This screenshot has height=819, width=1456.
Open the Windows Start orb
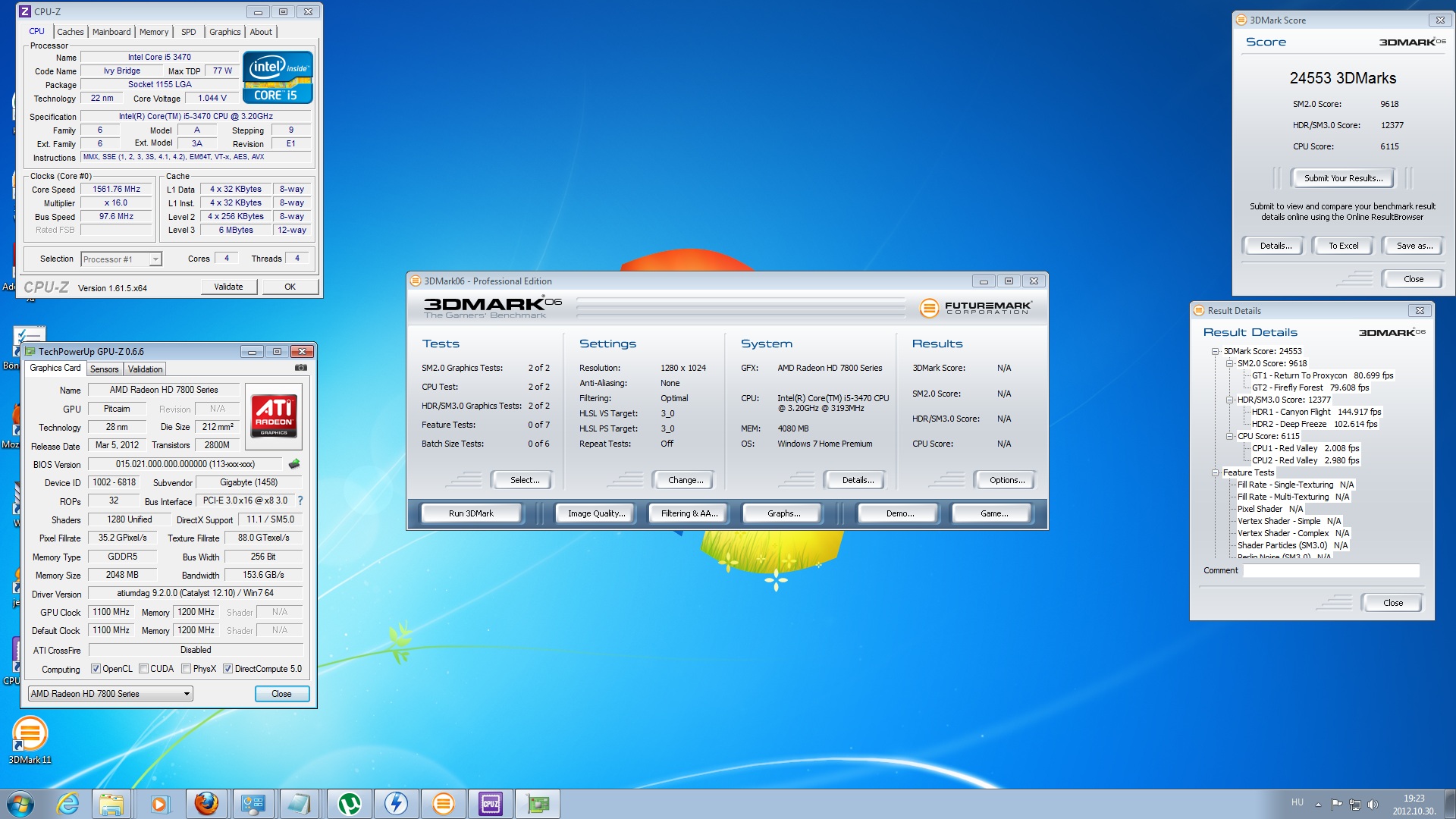[20, 804]
